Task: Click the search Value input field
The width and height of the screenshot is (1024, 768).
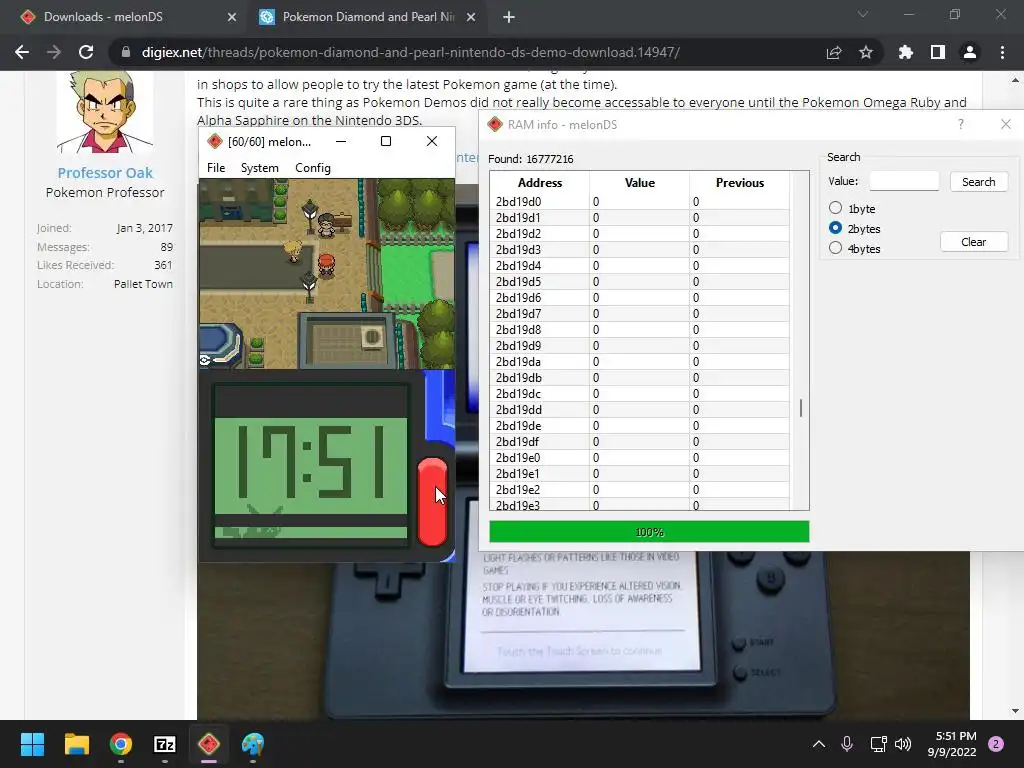Action: (904, 182)
